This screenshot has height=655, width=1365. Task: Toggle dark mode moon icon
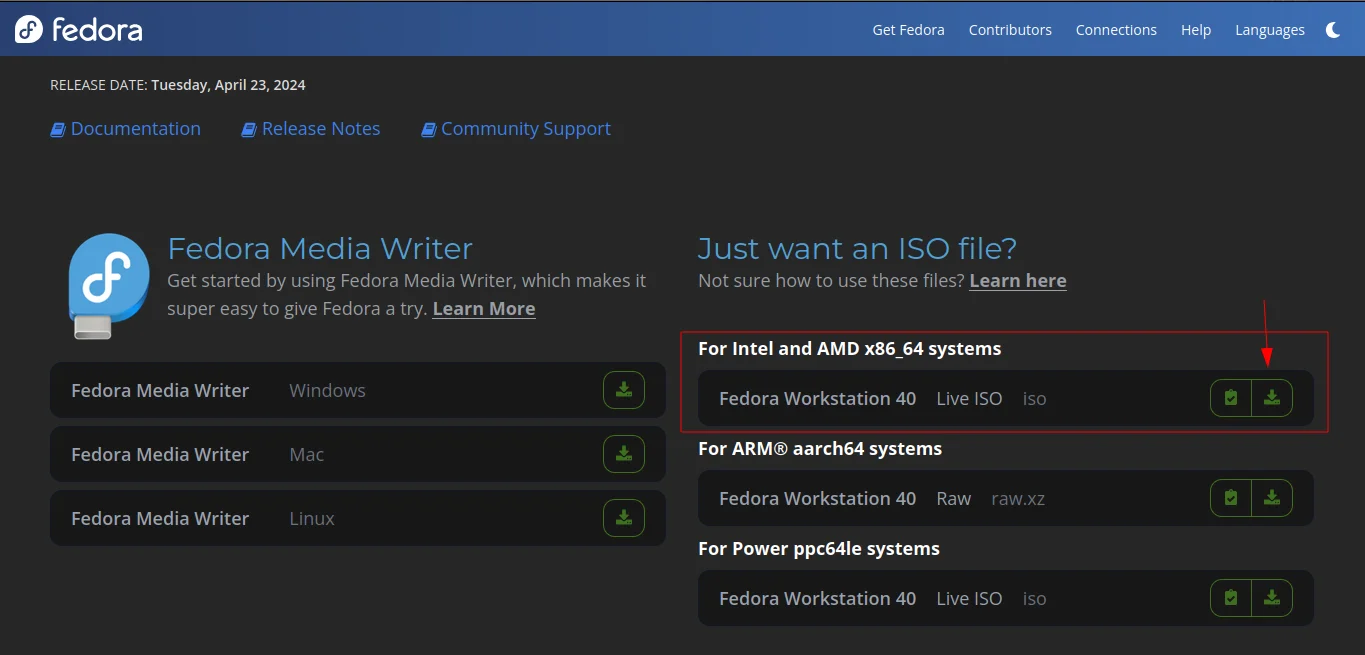(x=1333, y=30)
